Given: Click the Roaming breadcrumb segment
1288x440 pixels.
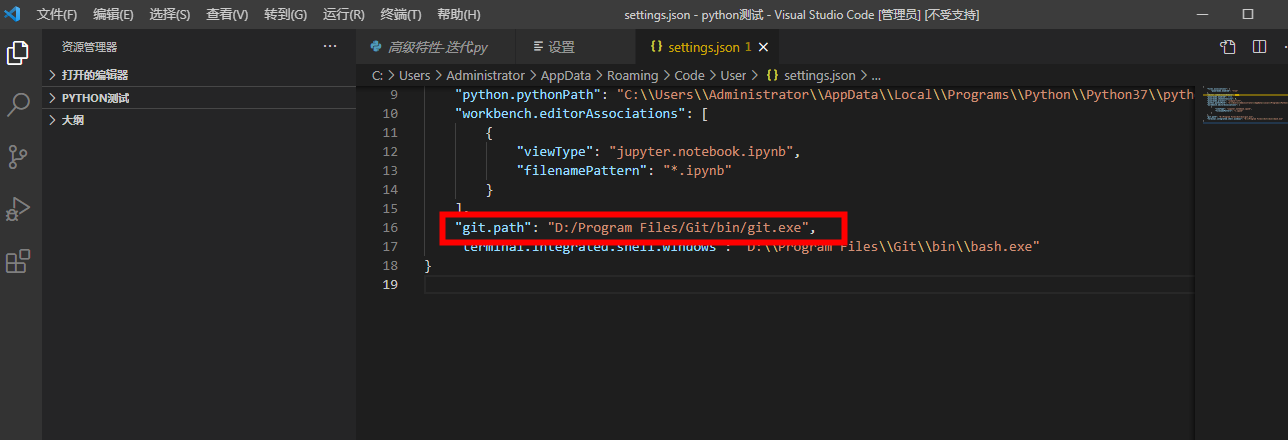Looking at the screenshot, I should coord(633,75).
